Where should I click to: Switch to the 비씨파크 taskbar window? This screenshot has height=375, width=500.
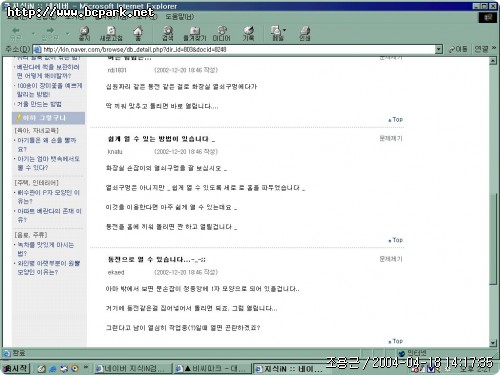tap(212, 369)
